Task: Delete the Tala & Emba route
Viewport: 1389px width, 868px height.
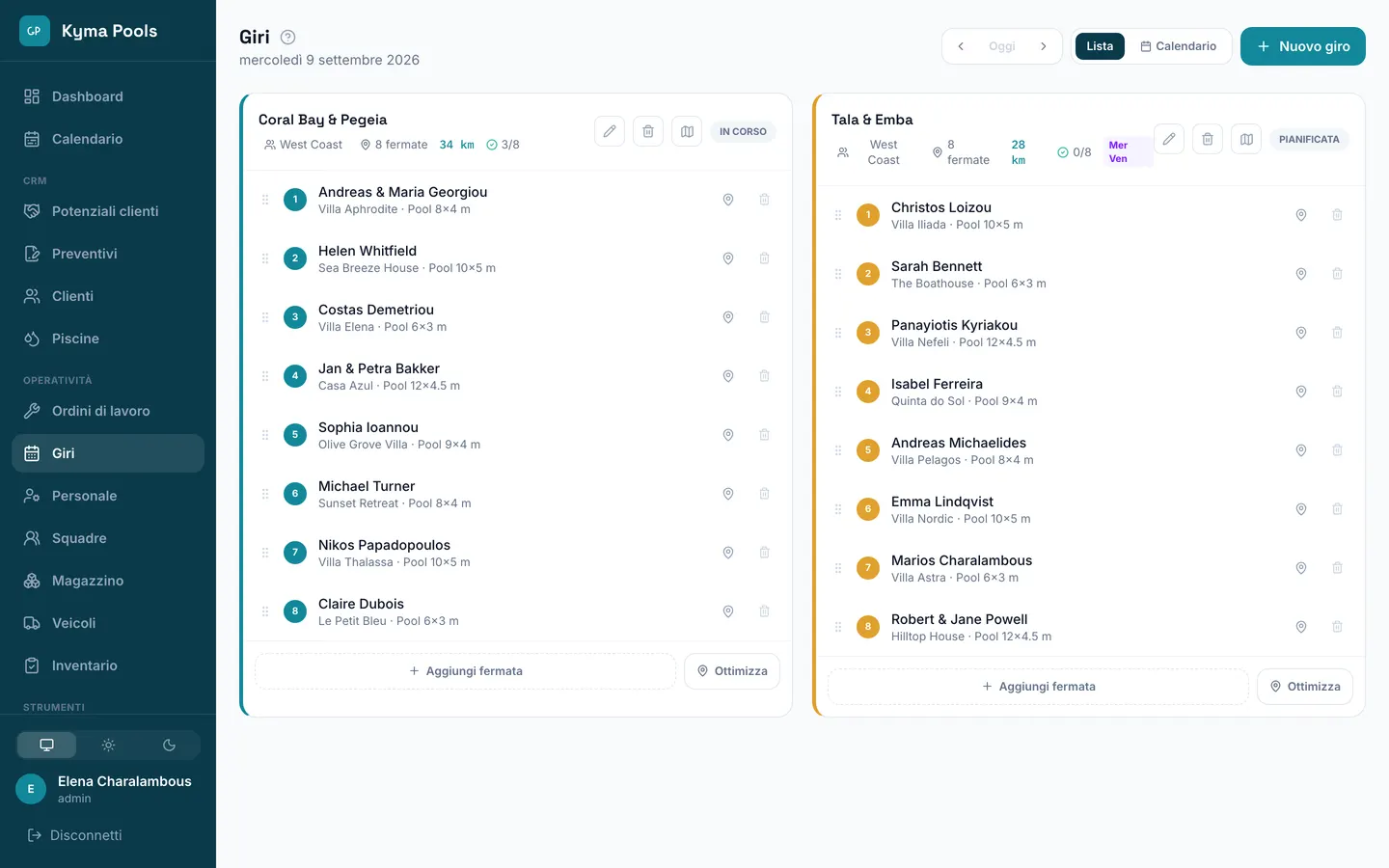Action: point(1208,139)
